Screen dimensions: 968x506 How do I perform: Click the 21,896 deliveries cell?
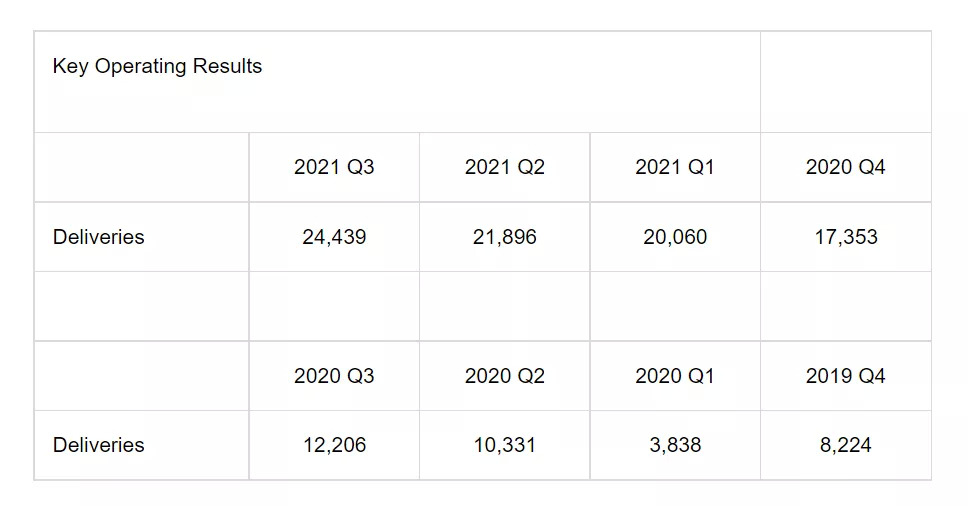[x=504, y=237]
